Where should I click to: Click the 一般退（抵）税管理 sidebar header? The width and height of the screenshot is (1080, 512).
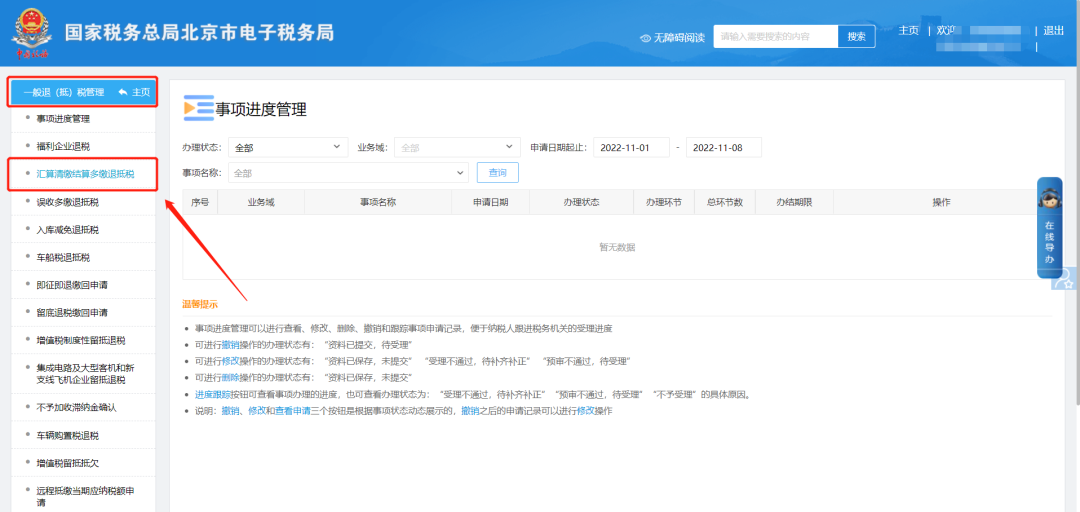point(63,92)
